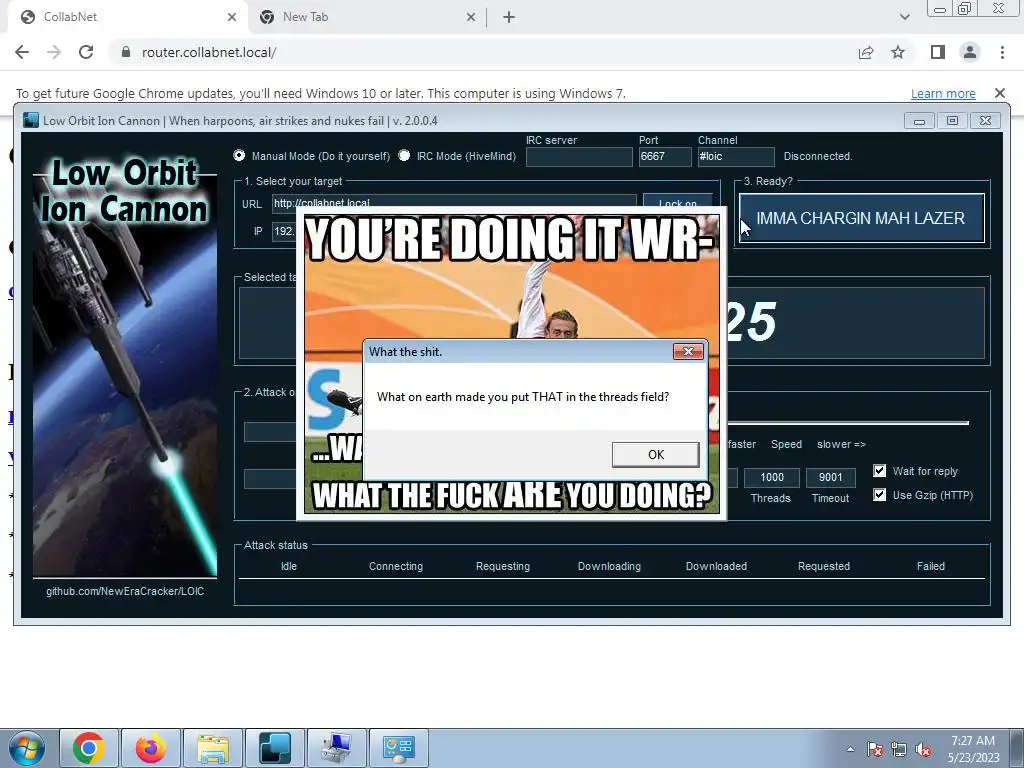This screenshot has width=1024, height=768.
Task: Select IRC Mode (HiveMind) radio button
Action: click(404, 155)
